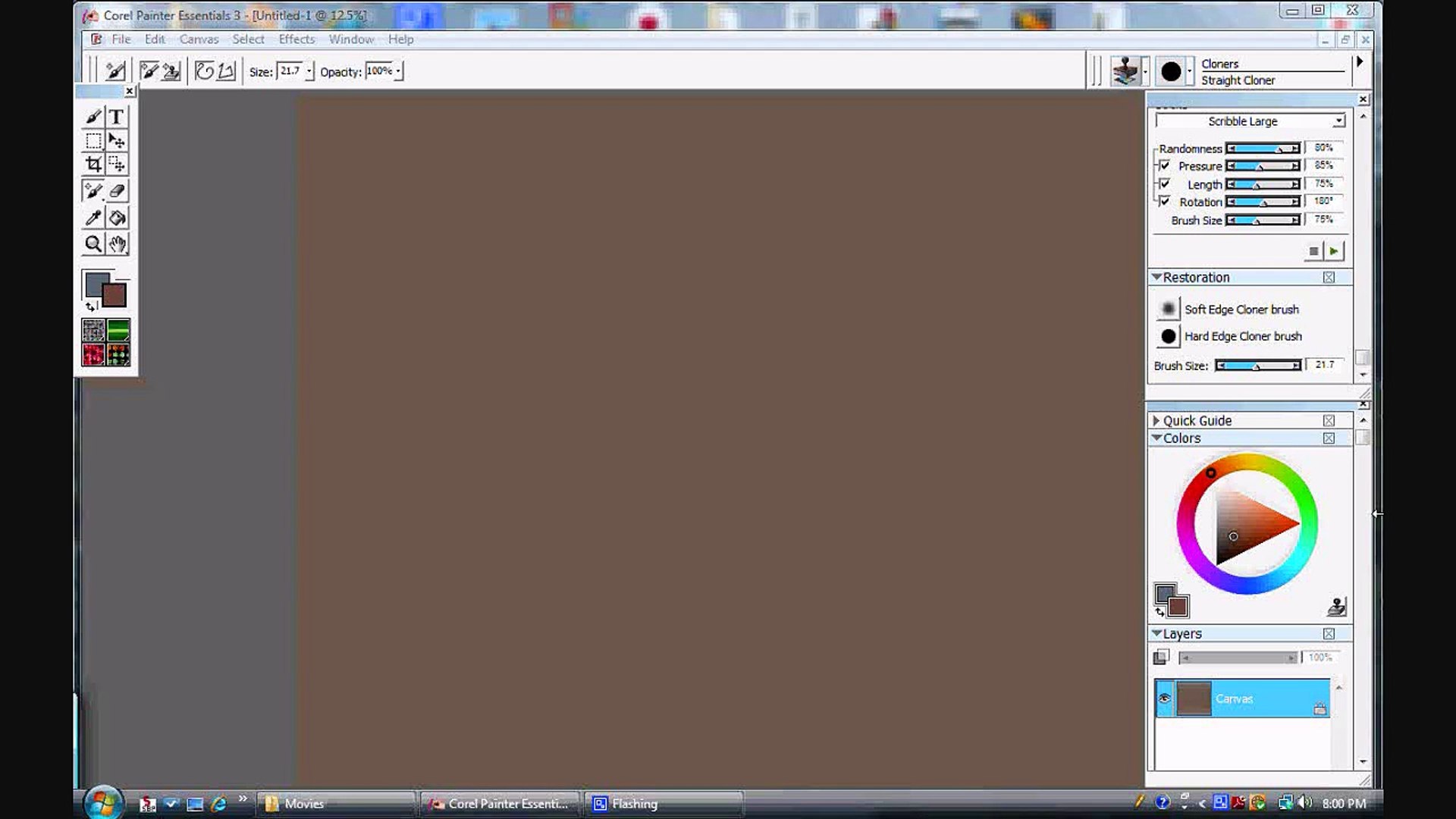Hide the Canvas layer via eye icon
This screenshot has width=1456, height=819.
(x=1165, y=698)
